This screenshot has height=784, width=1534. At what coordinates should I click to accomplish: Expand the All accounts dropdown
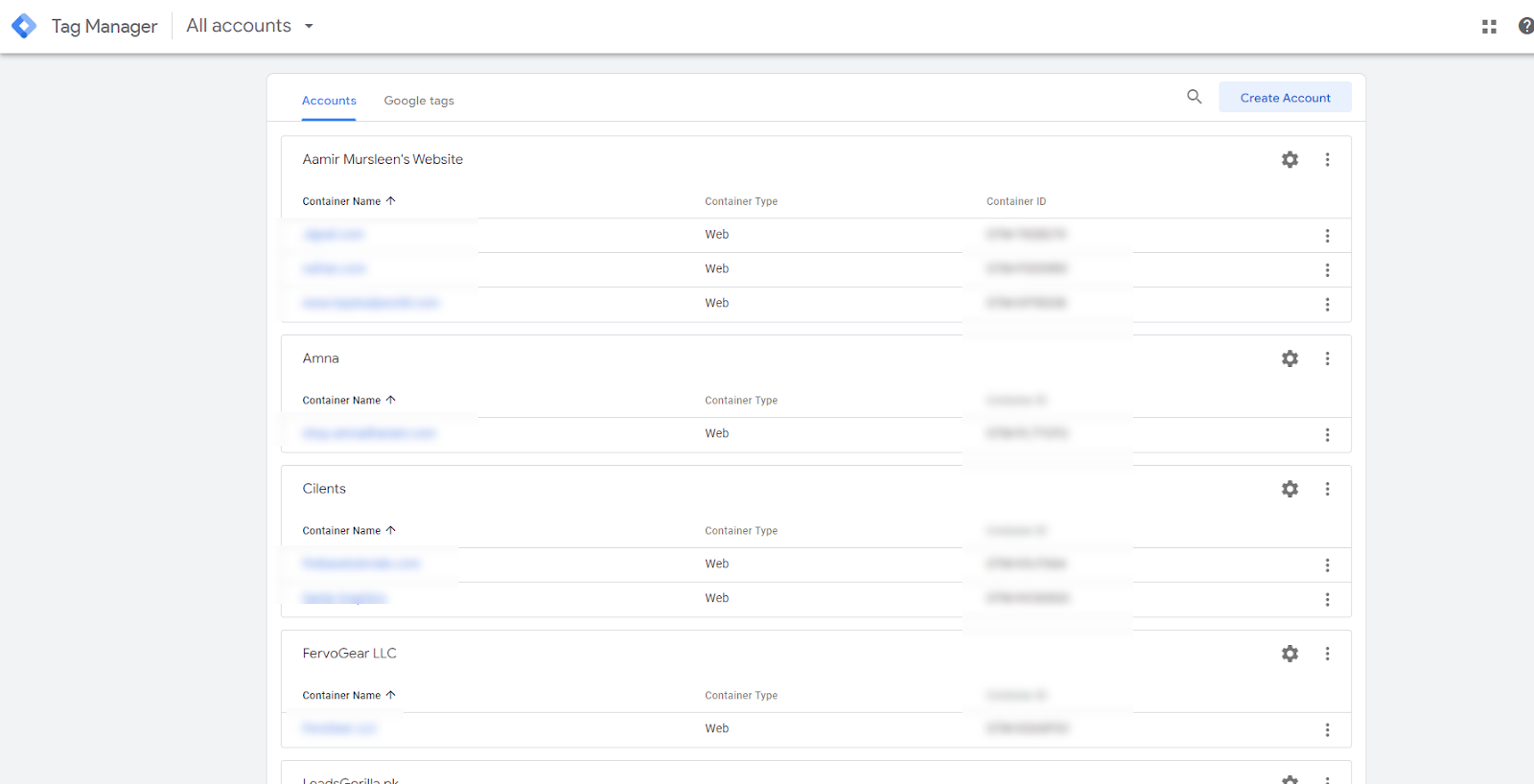(250, 26)
